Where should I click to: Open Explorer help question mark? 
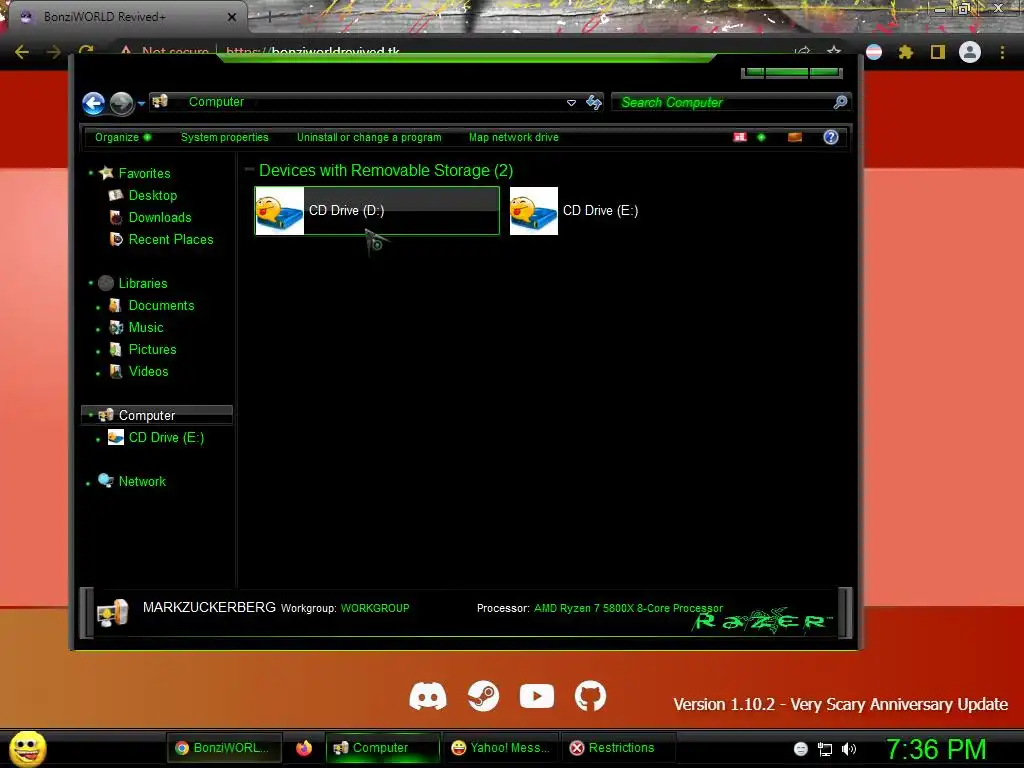831,137
